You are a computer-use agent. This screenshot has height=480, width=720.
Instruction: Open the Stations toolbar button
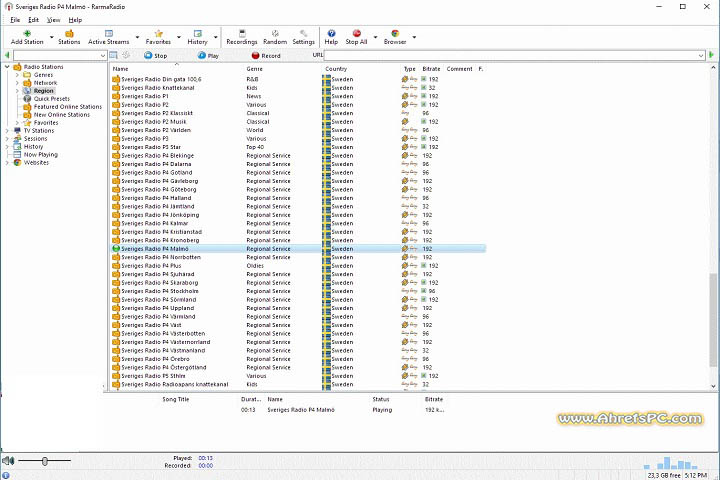[69, 37]
